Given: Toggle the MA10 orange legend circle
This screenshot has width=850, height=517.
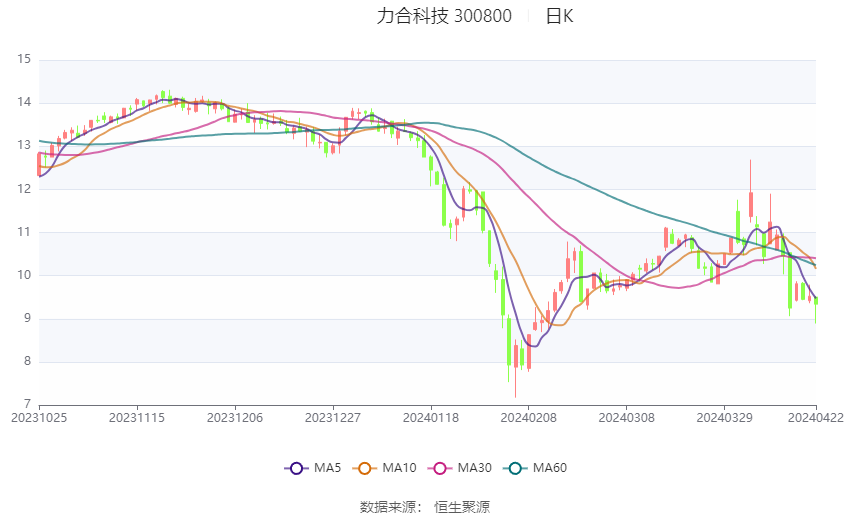Looking at the screenshot, I should [364, 468].
